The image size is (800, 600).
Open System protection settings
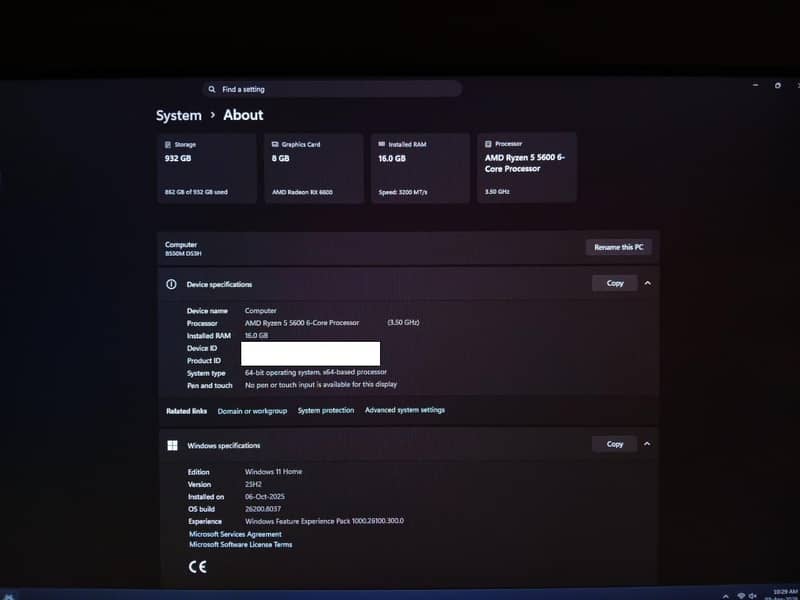(325, 411)
